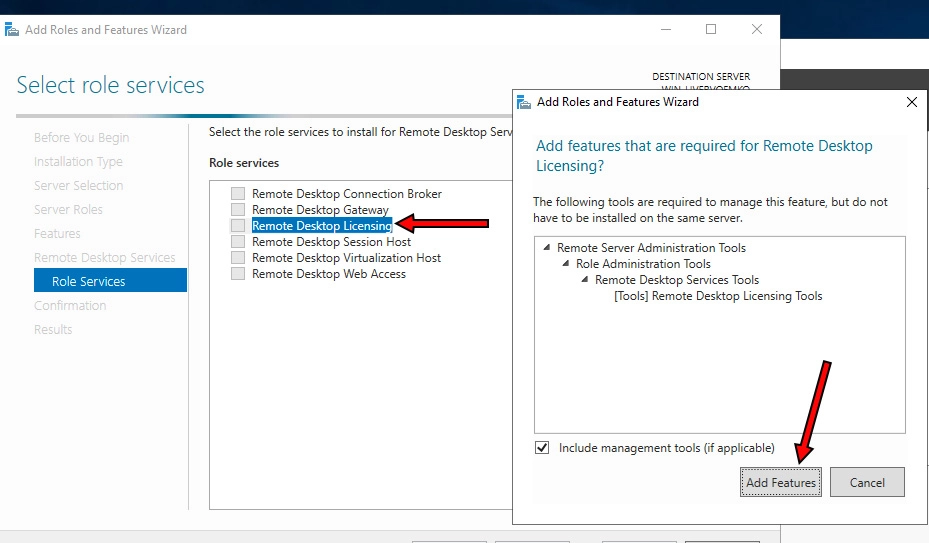Screen dimensions: 929x543
Task: Click the Role services column label
Action: 244,163
